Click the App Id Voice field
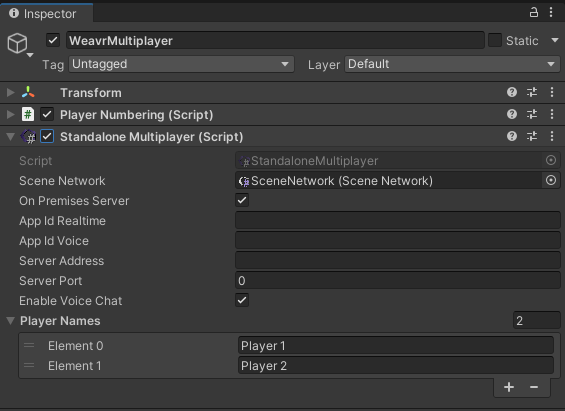Viewport: 565px width, 411px height. tap(398, 240)
